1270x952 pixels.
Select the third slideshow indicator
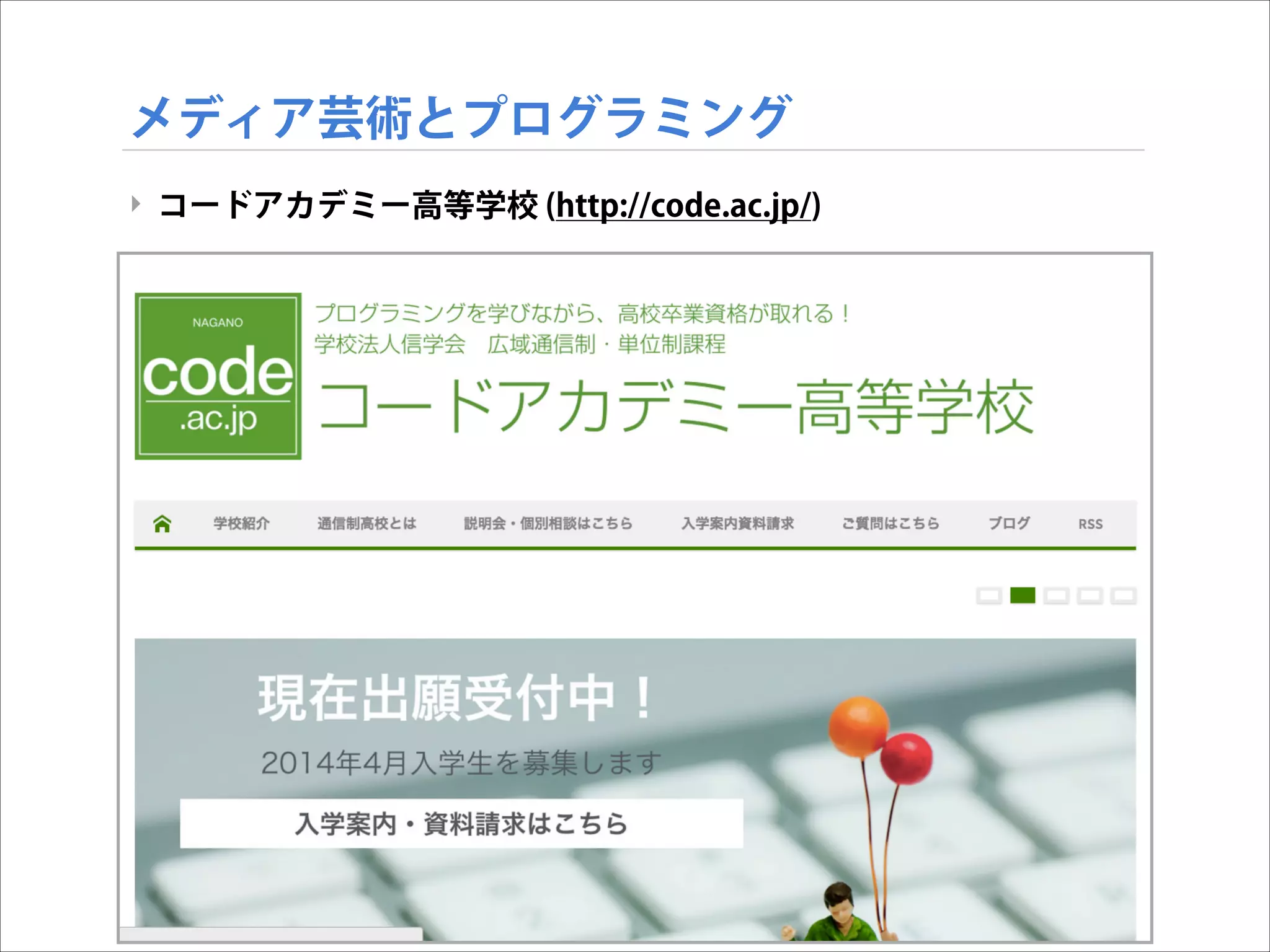[x=1056, y=596]
